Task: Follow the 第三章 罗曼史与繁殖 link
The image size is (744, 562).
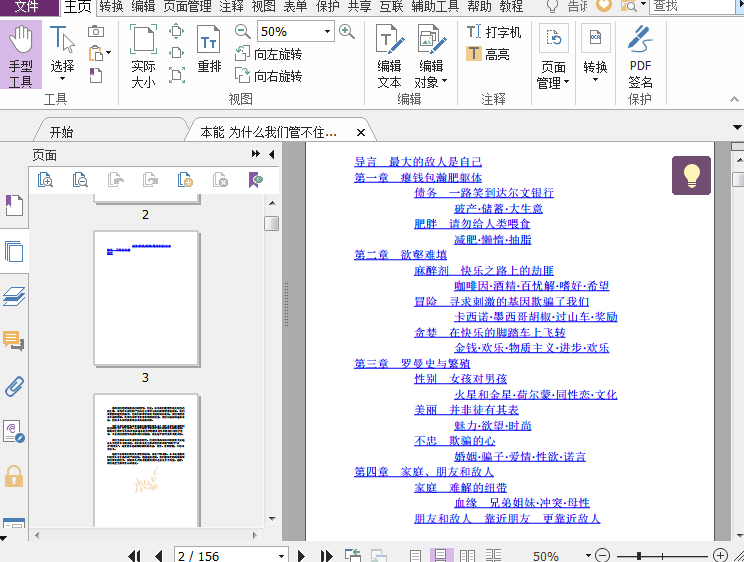Action: (412, 364)
